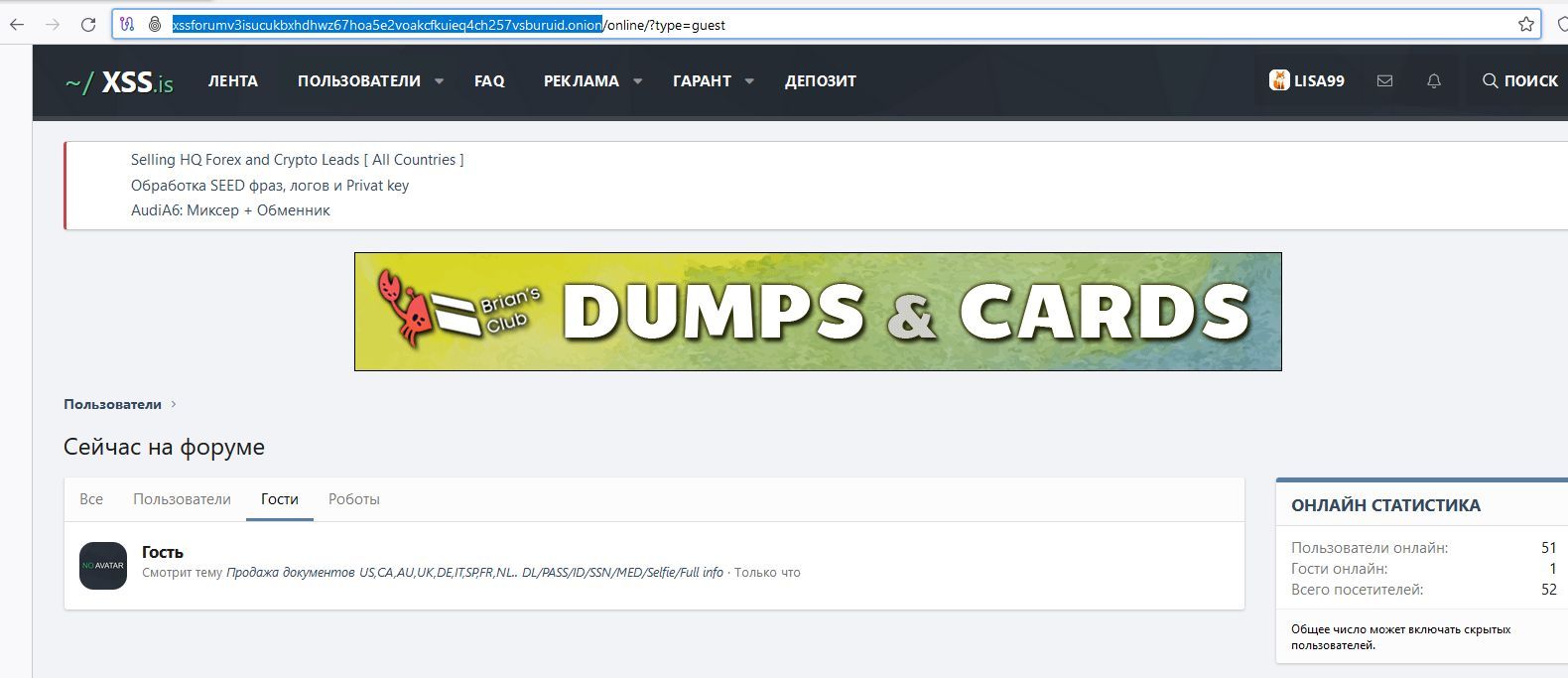Expand the ГАРАНТ dropdown arrow
Image resolution: width=1568 pixels, height=678 pixels.
click(749, 81)
